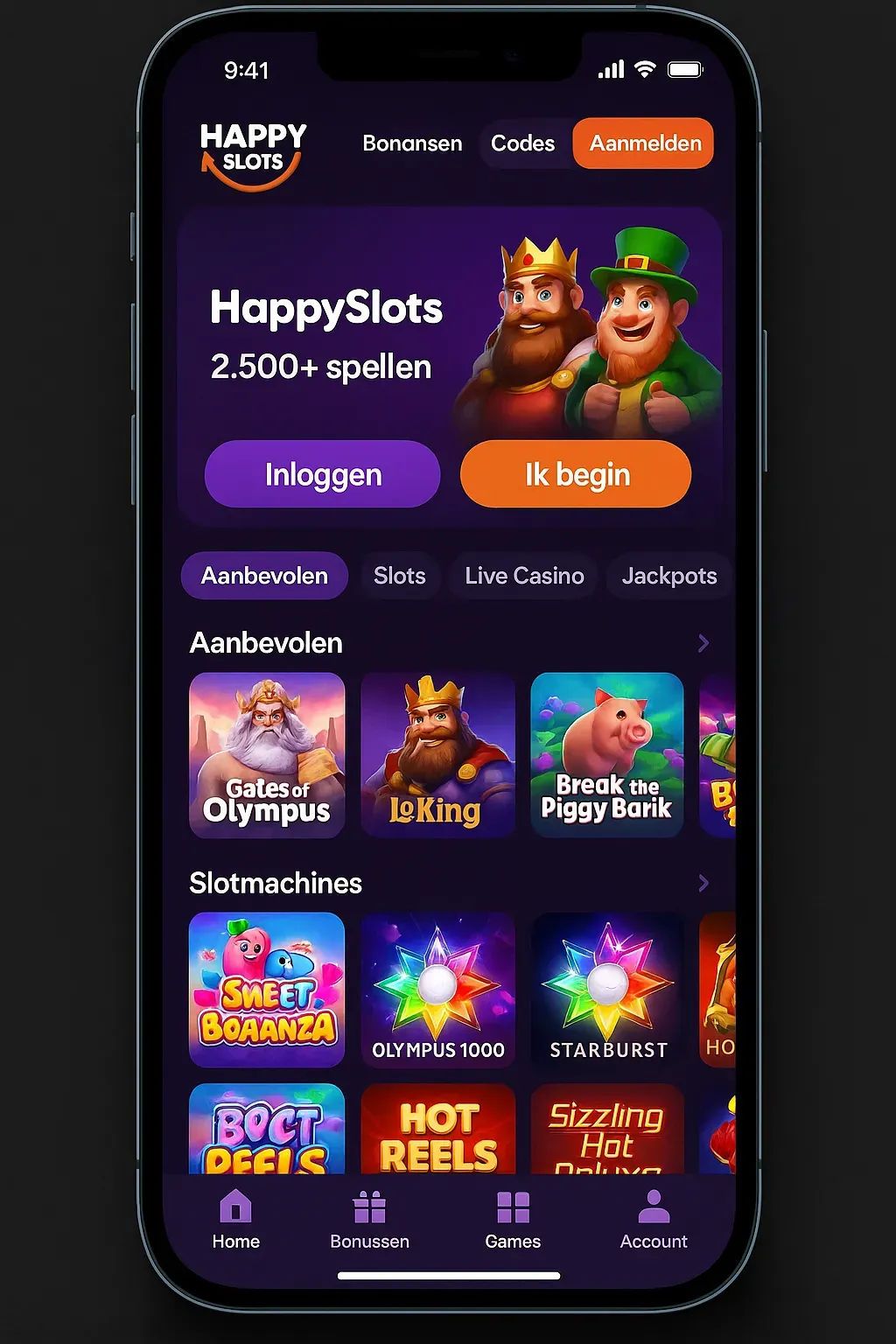Check the battery icon in status bar
The height and width of the screenshot is (1344, 896).
click(685, 70)
